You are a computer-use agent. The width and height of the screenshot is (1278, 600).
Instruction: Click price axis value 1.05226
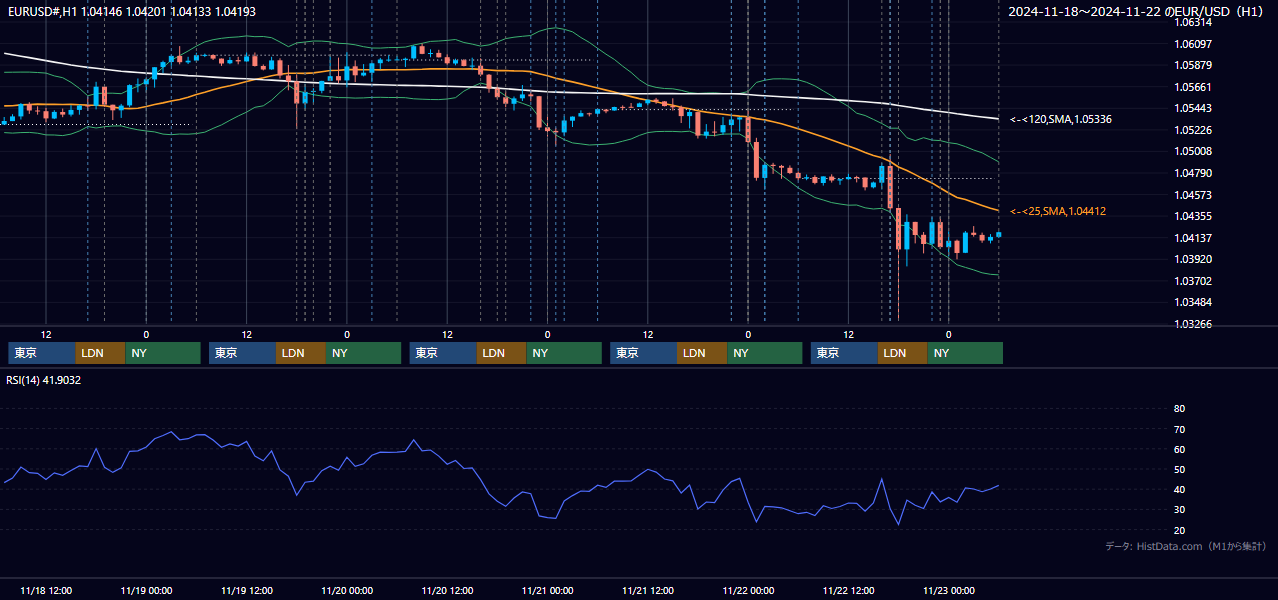pos(1193,130)
